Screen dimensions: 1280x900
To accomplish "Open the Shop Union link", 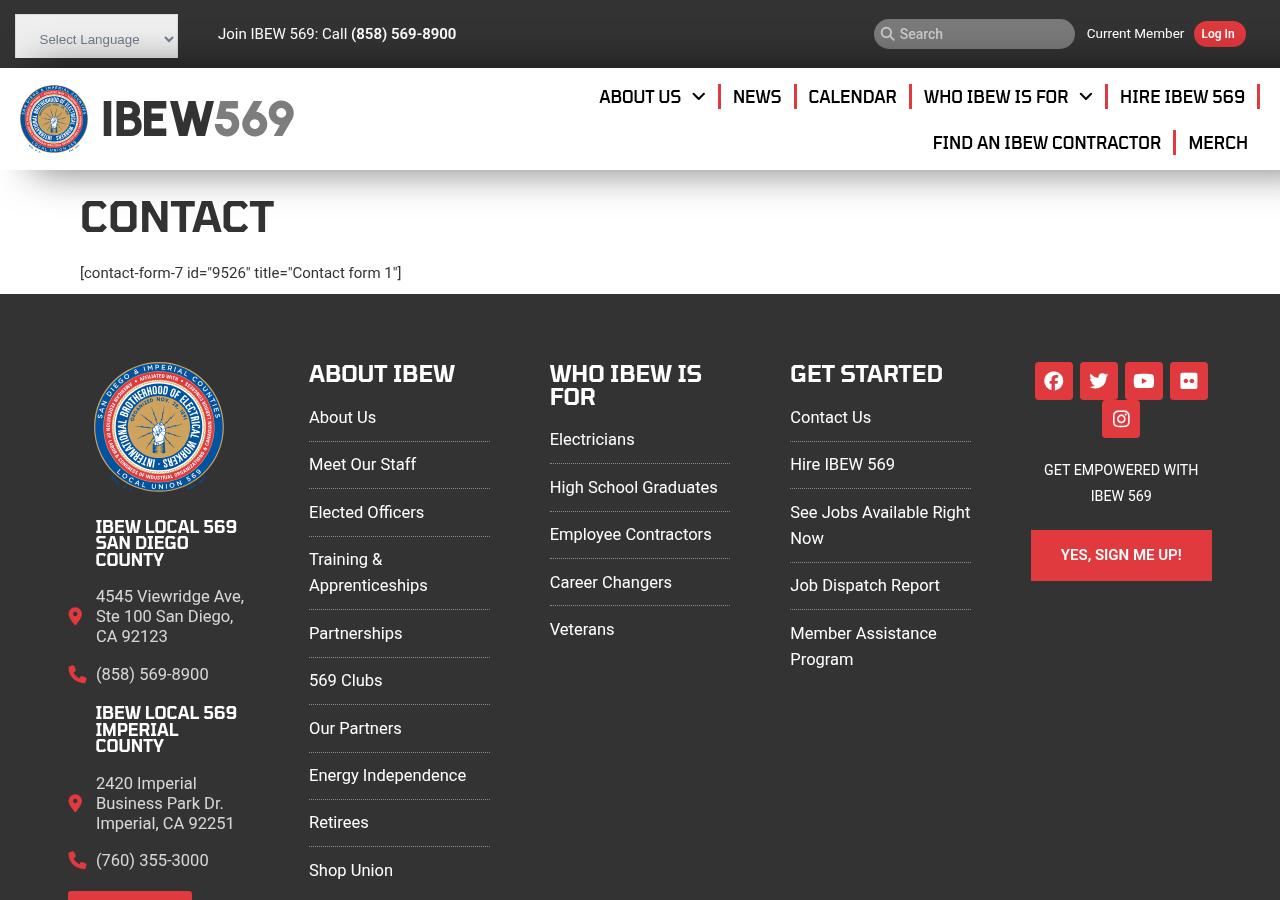I will tap(351, 871).
